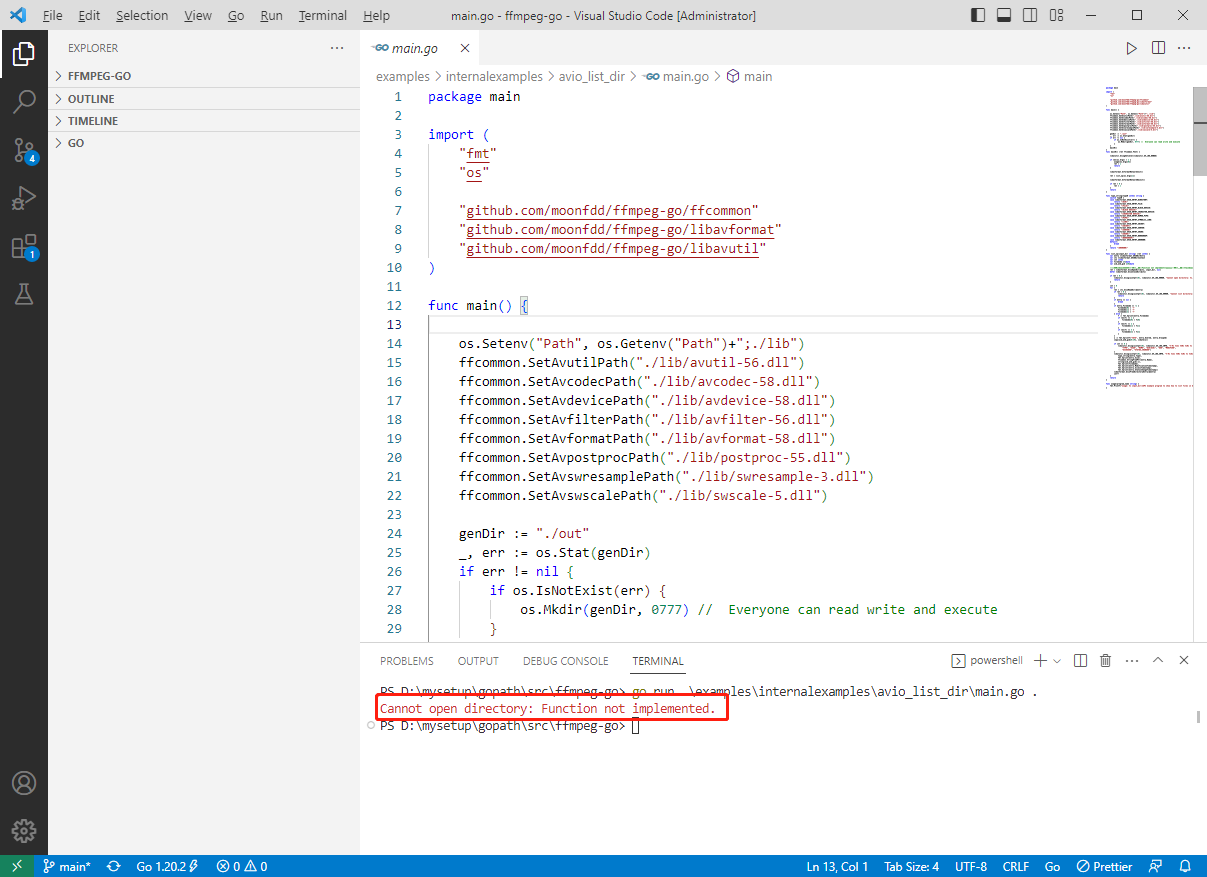Click Tab Size: 4 in the status bar

tap(911, 866)
